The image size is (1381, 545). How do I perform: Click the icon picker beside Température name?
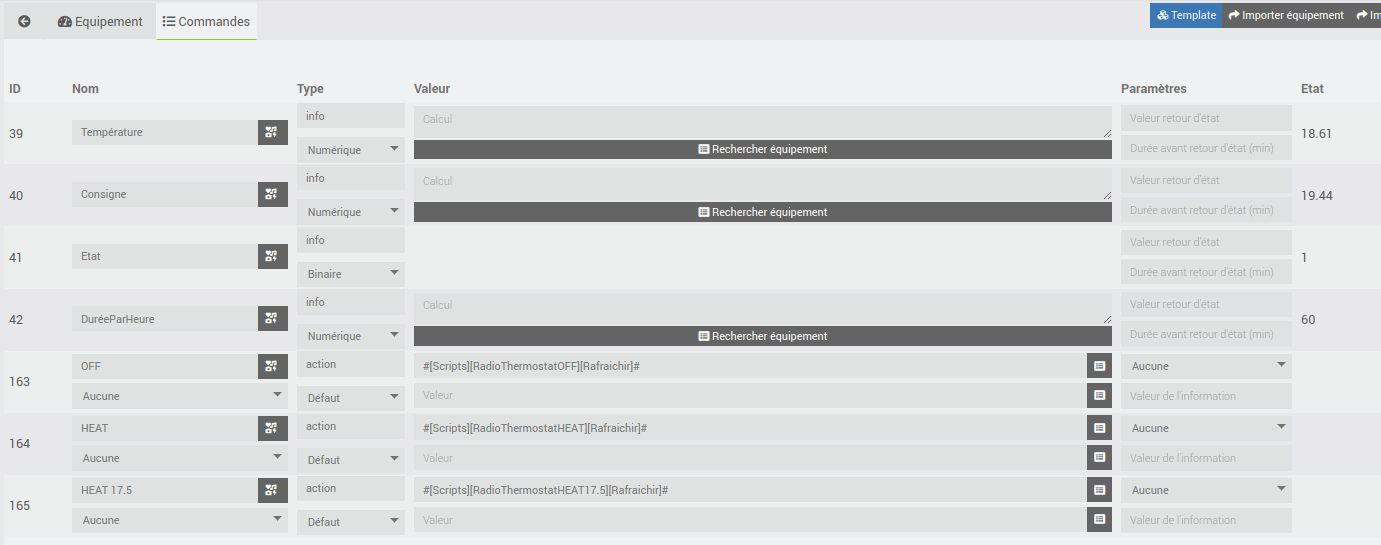pos(273,132)
